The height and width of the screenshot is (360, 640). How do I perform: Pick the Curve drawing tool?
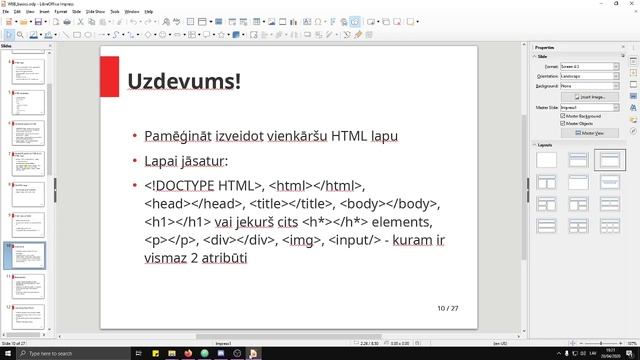click(116, 35)
